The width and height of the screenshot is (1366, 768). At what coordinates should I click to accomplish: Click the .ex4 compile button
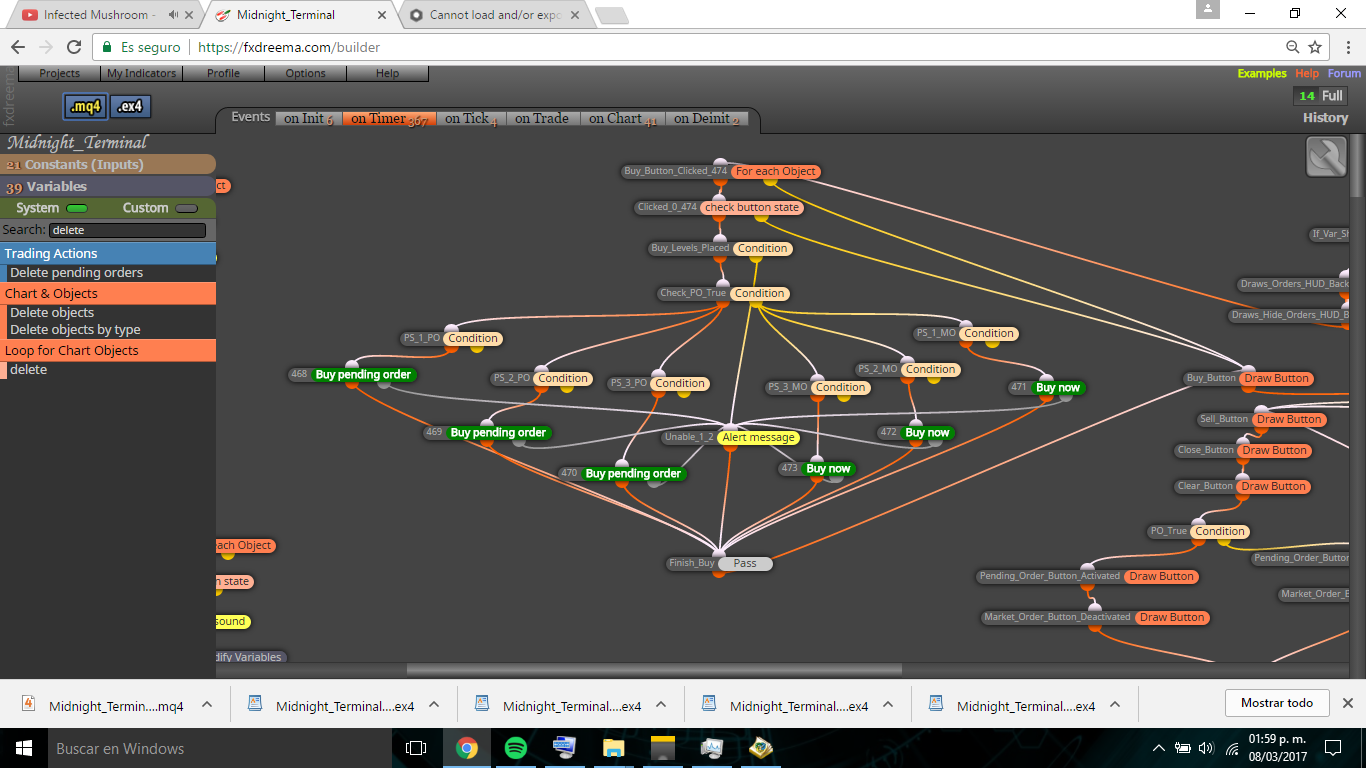131,106
